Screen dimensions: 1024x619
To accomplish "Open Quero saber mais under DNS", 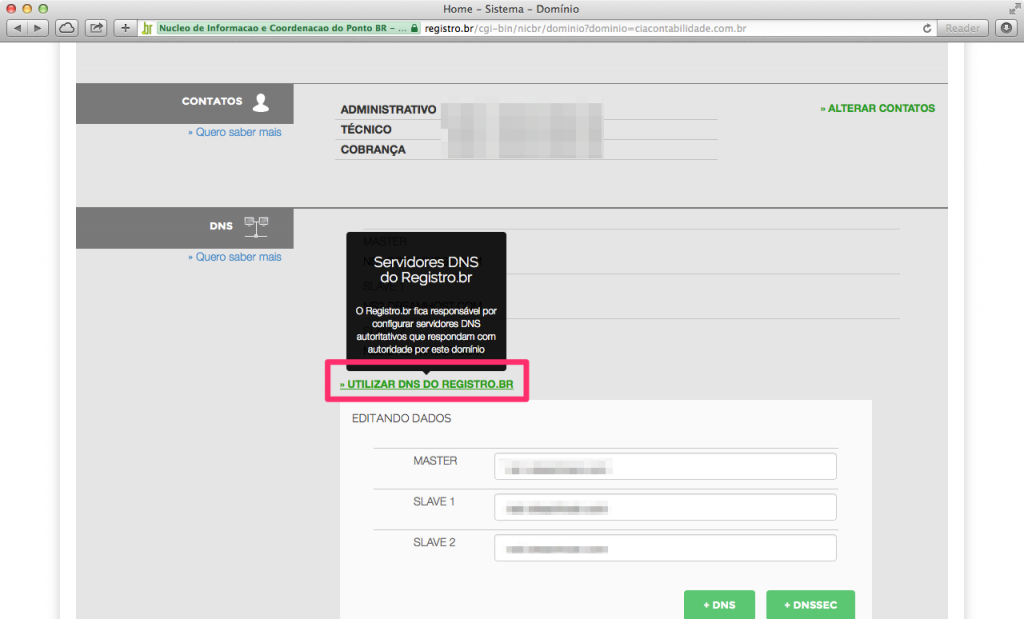I will coord(235,257).
